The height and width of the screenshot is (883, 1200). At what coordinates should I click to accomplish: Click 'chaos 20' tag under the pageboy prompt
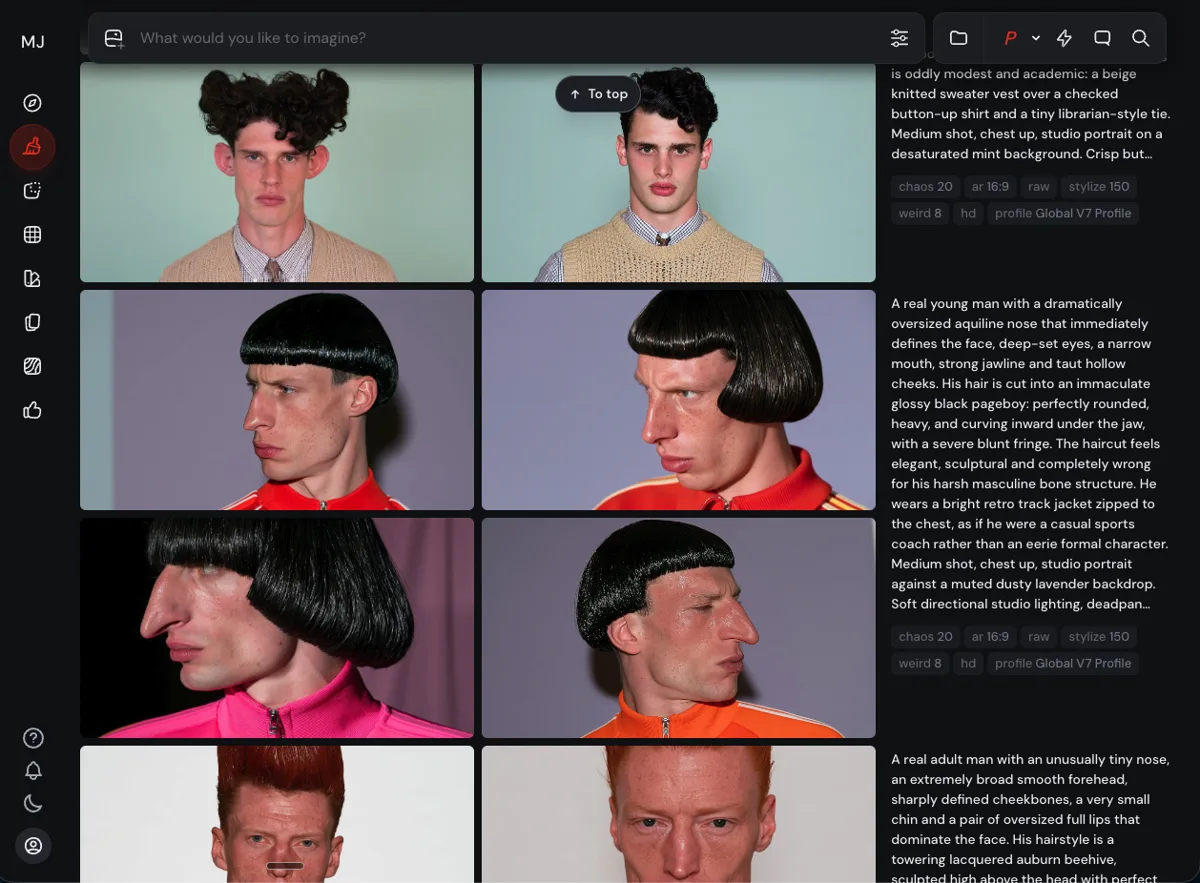point(925,637)
